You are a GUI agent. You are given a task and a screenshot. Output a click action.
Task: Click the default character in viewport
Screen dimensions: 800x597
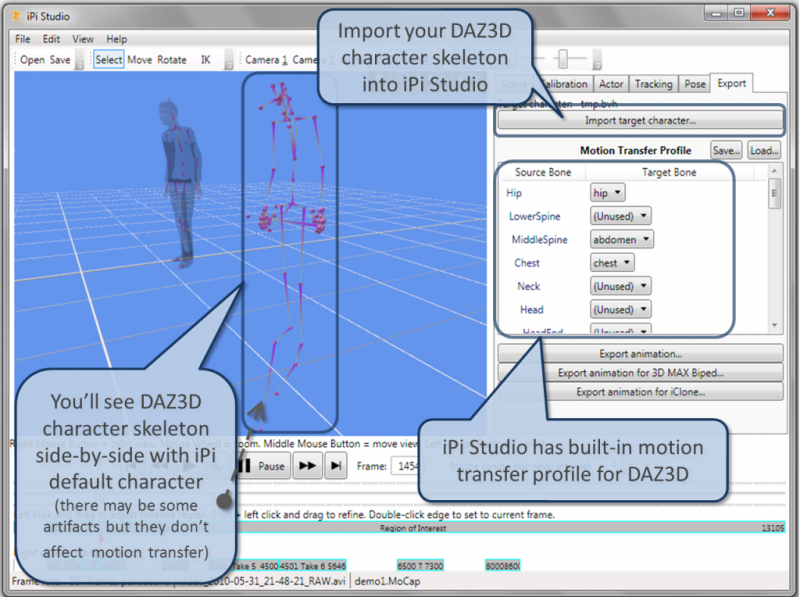point(181,184)
